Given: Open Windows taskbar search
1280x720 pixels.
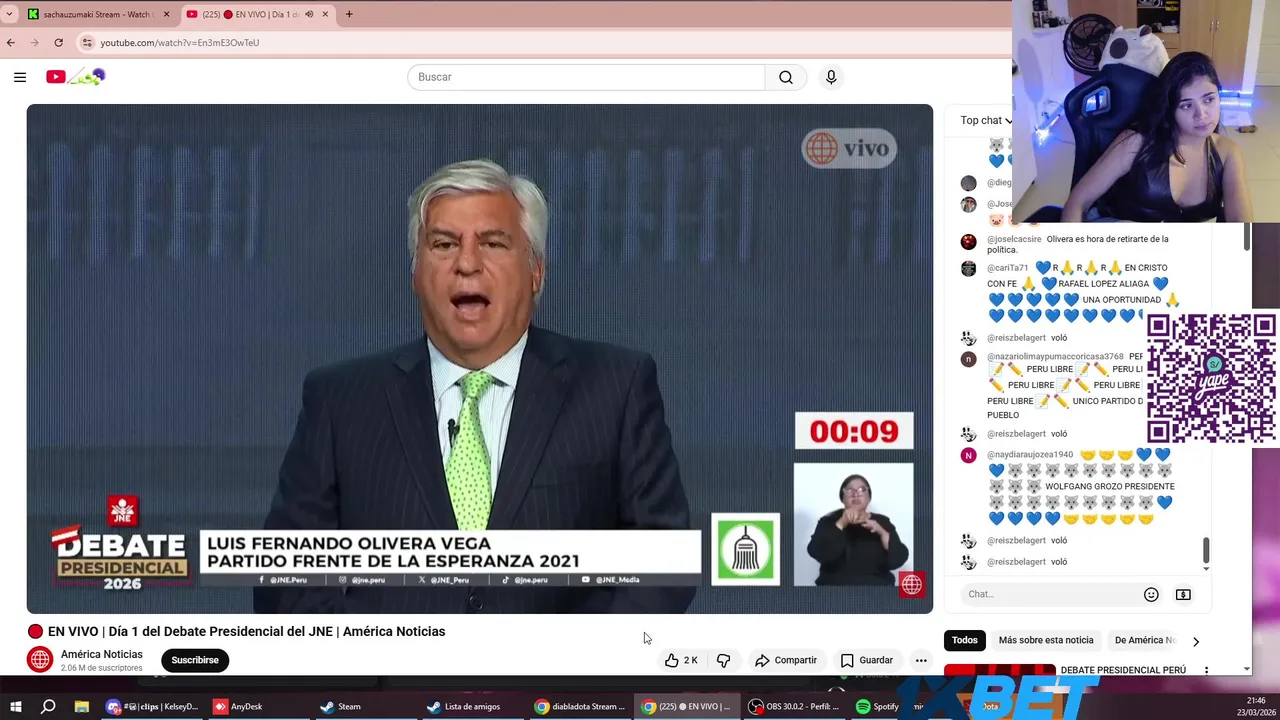Looking at the screenshot, I should (48, 707).
